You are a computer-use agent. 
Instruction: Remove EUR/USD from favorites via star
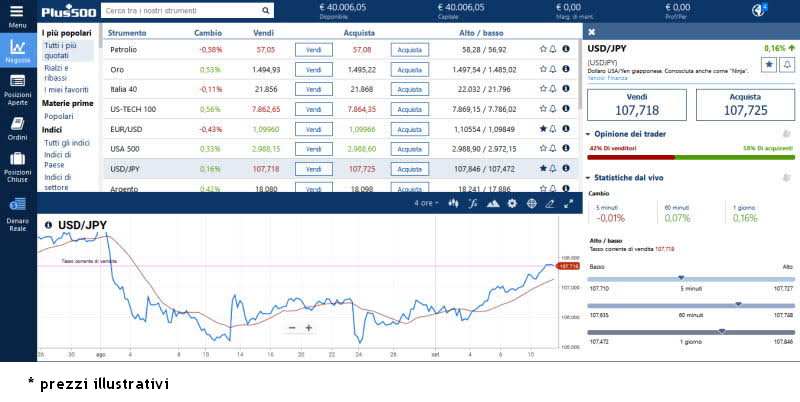pyautogui.click(x=543, y=129)
